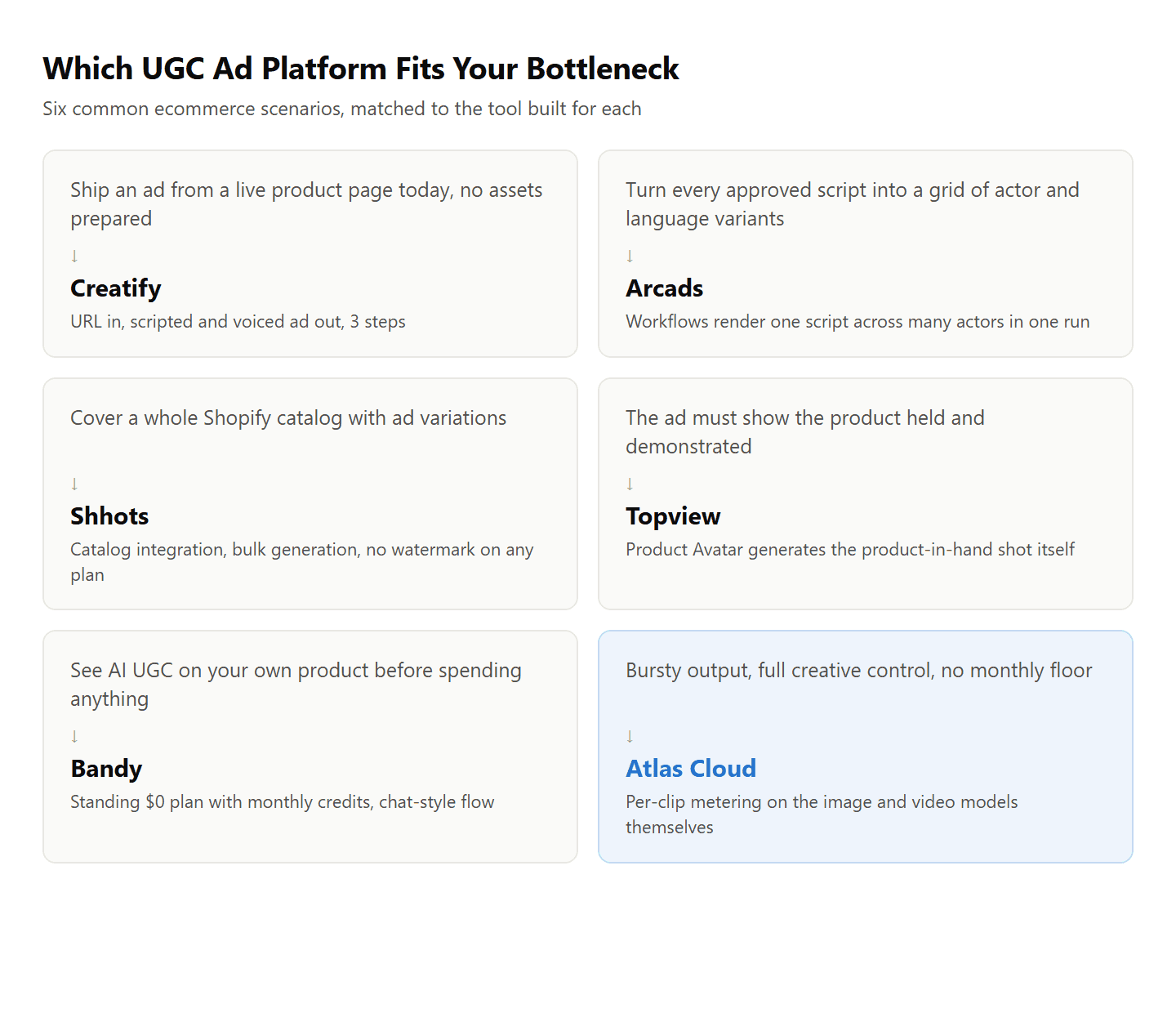Select the Topview platform name
The image size is (1176, 1013).
pyautogui.click(x=673, y=516)
